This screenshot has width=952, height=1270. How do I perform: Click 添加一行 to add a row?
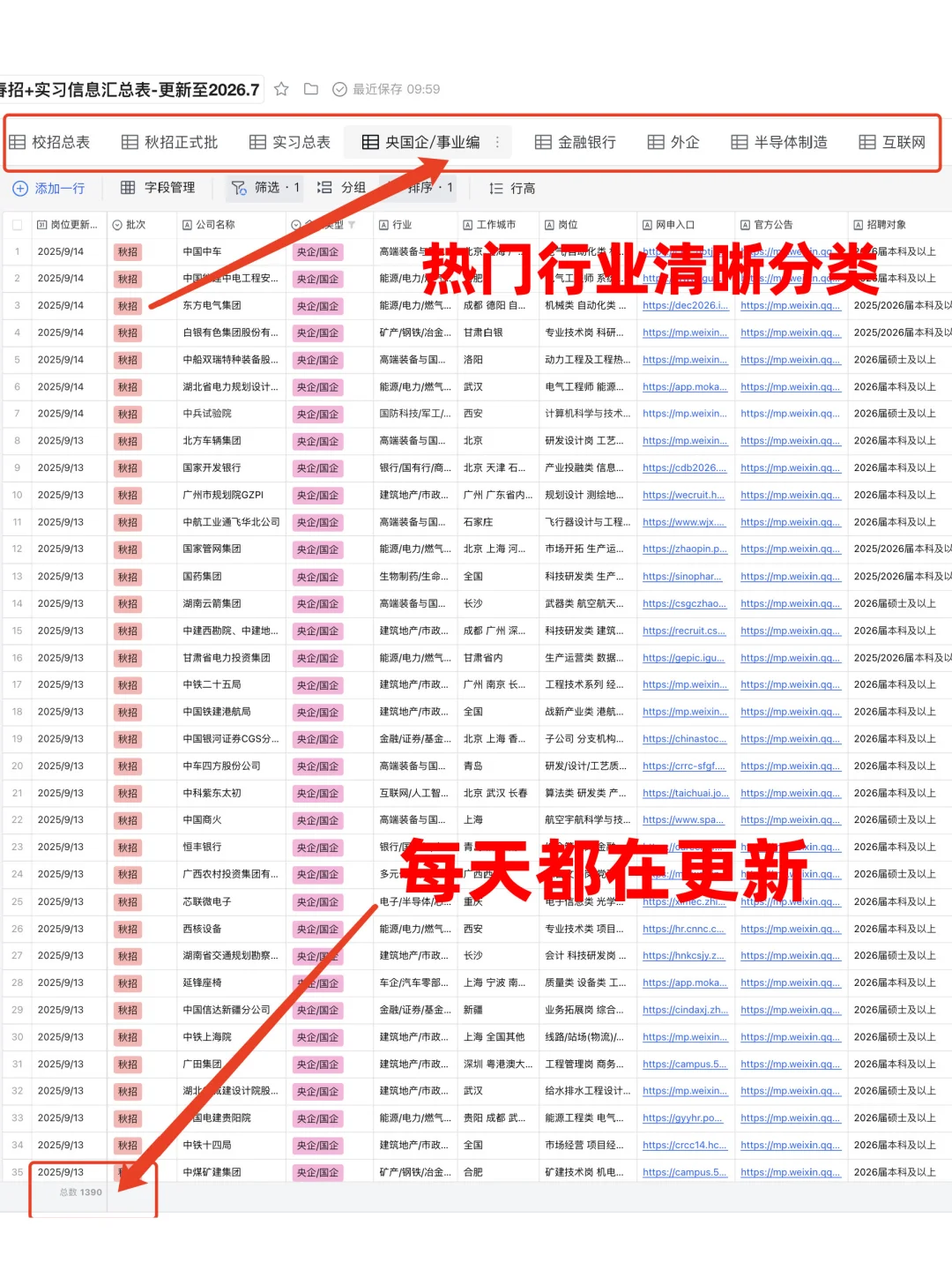49,189
